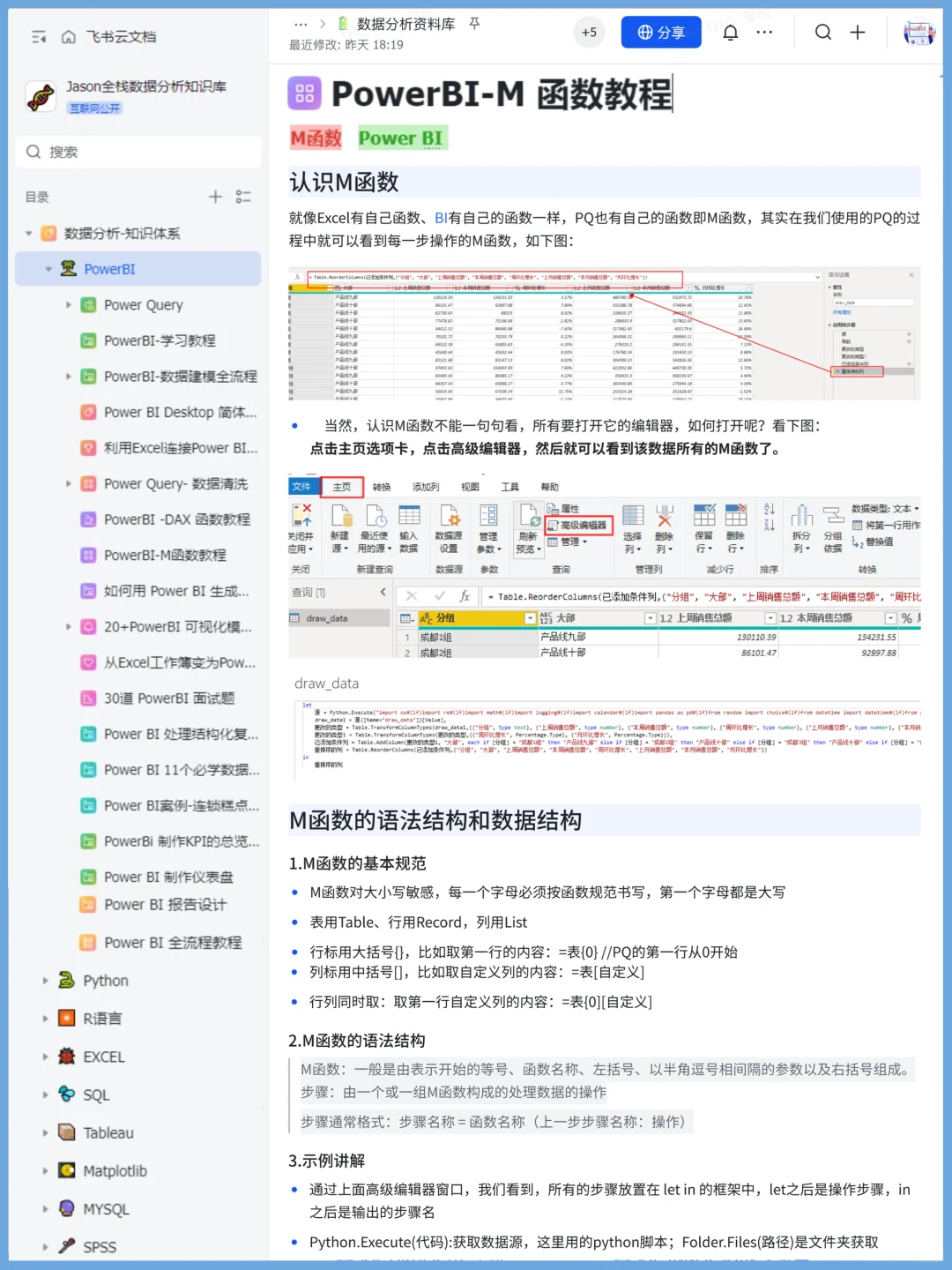
Task: Click the Matplotlib icon
Action: pyautogui.click(x=66, y=1170)
